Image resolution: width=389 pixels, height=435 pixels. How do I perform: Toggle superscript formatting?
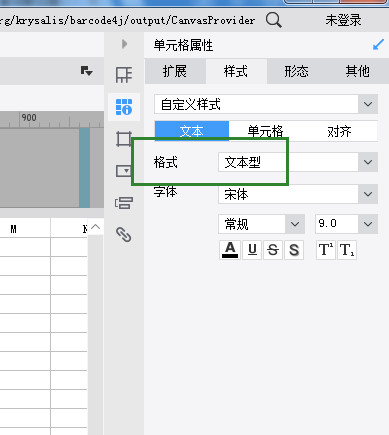[x=325, y=250]
